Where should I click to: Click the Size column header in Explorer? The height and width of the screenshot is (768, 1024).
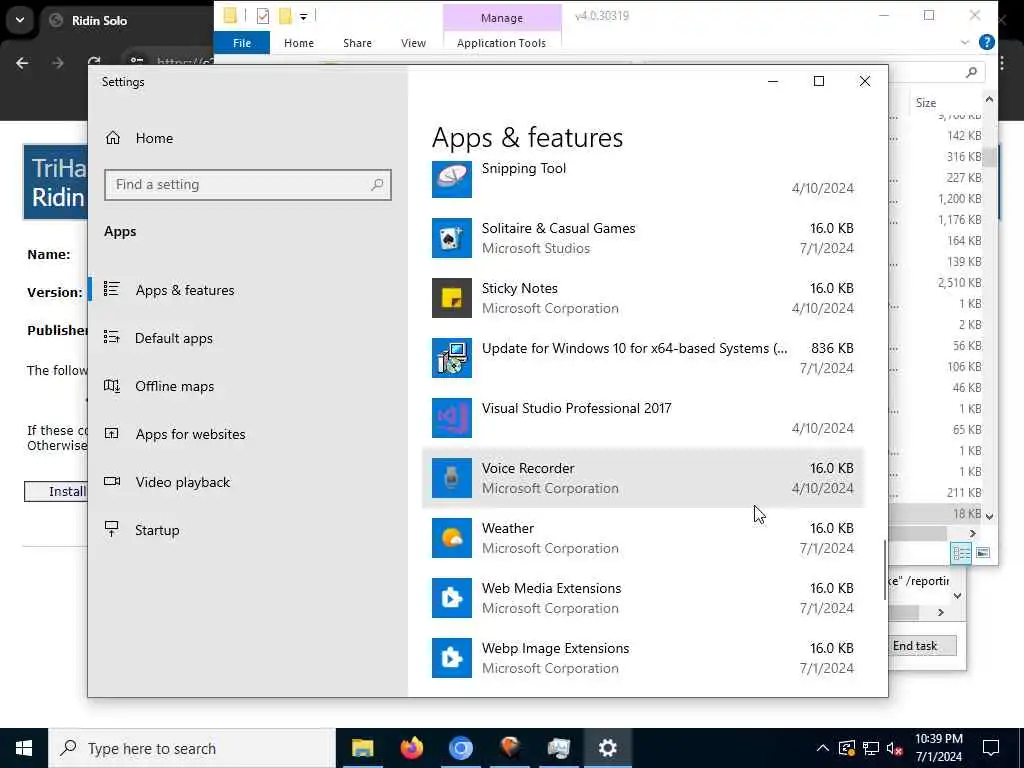pyautogui.click(x=925, y=103)
